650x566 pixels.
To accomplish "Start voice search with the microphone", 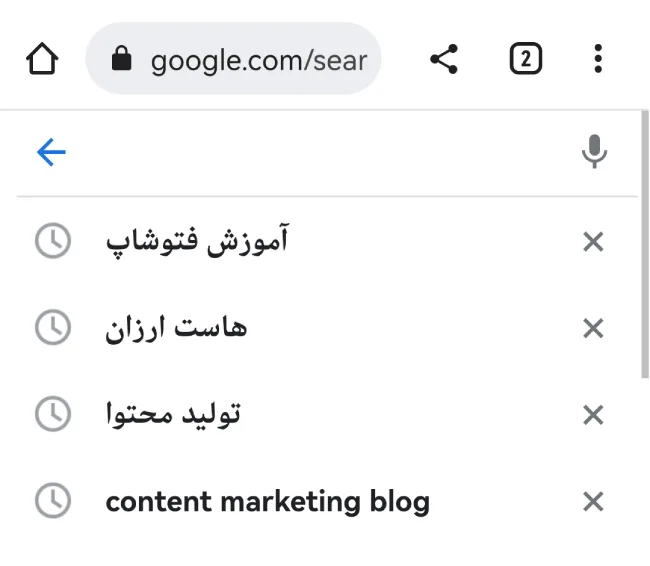I will pos(594,151).
